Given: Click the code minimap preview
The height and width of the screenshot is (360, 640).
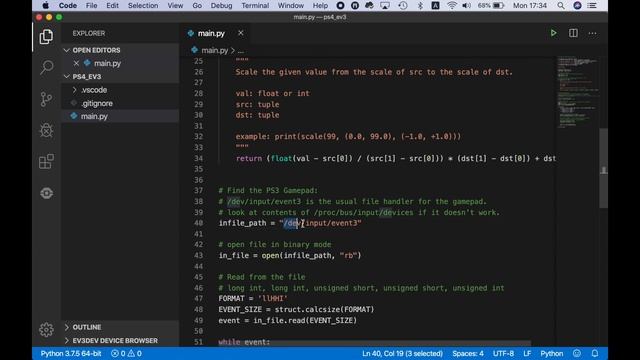Looking at the screenshot, I should 578,92.
